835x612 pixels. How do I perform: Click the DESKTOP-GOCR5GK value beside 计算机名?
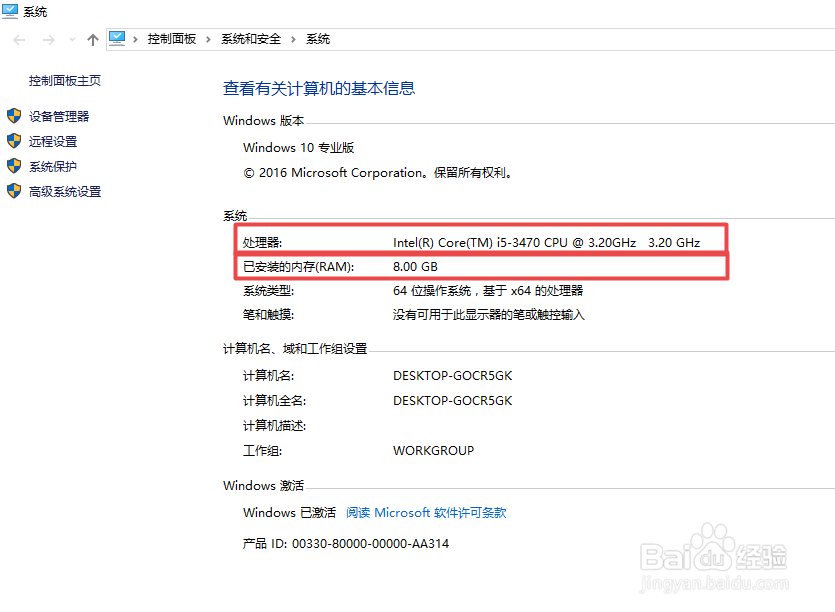453,376
